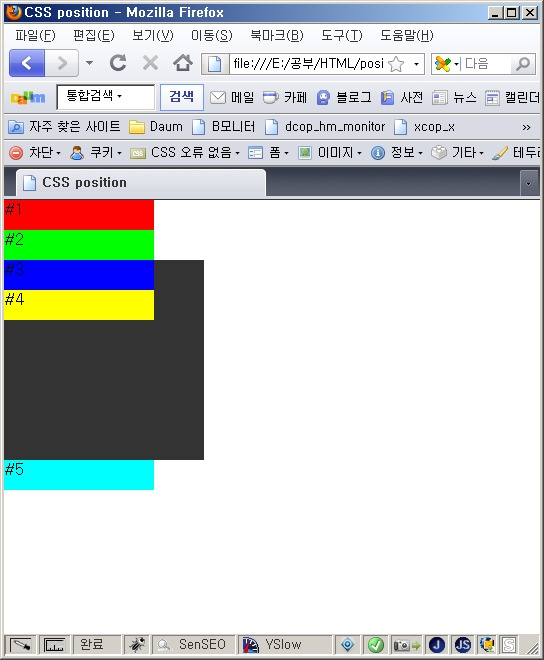Click the camera screenshot status icon
The image size is (544, 660).
(407, 644)
